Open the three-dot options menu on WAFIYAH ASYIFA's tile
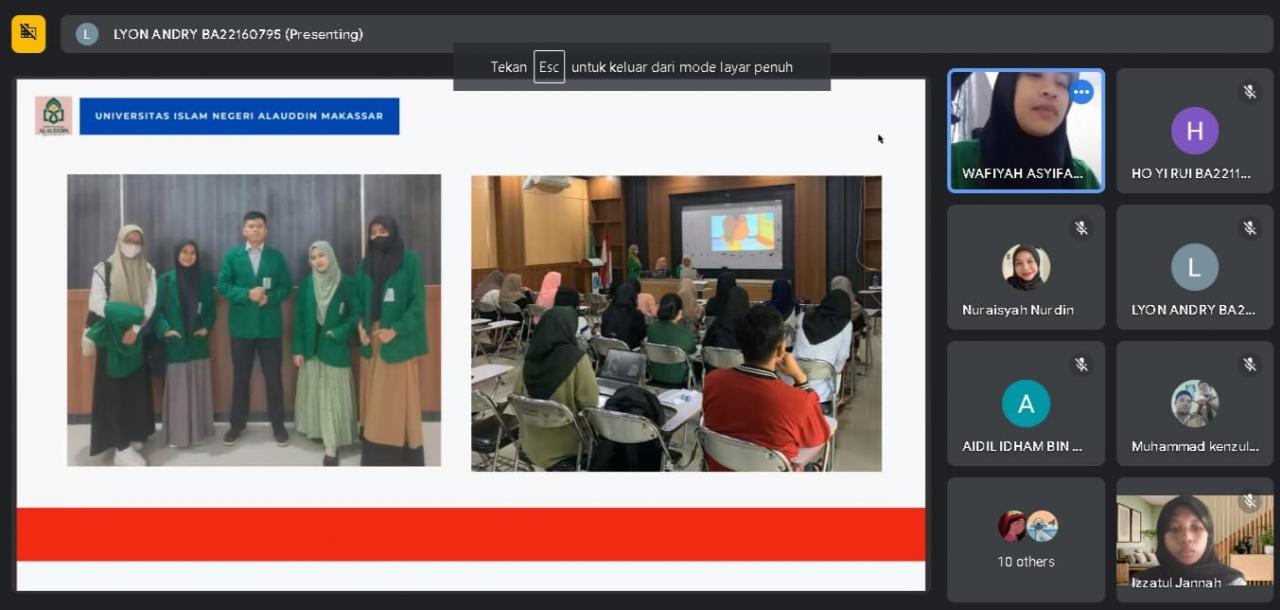Image resolution: width=1280 pixels, height=610 pixels. coord(1081,91)
